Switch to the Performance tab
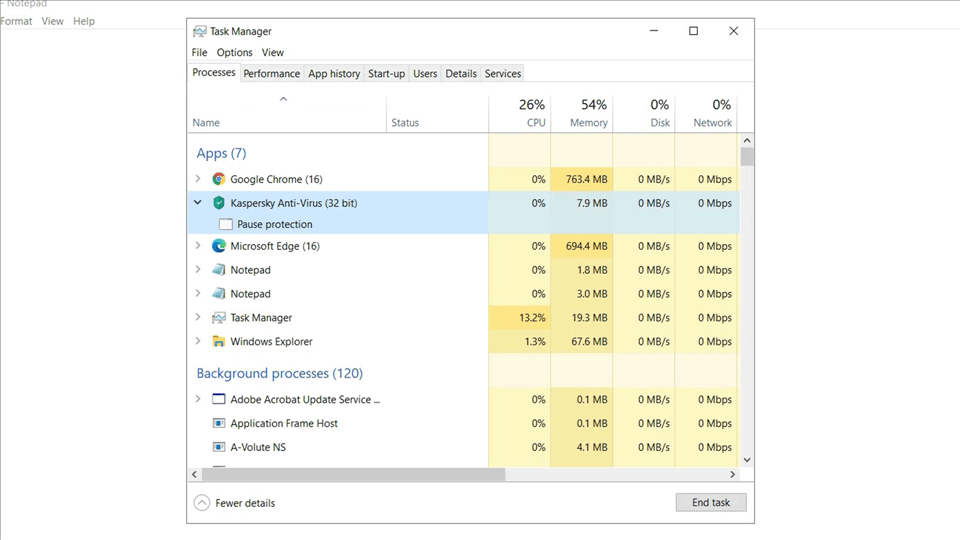 (x=271, y=74)
